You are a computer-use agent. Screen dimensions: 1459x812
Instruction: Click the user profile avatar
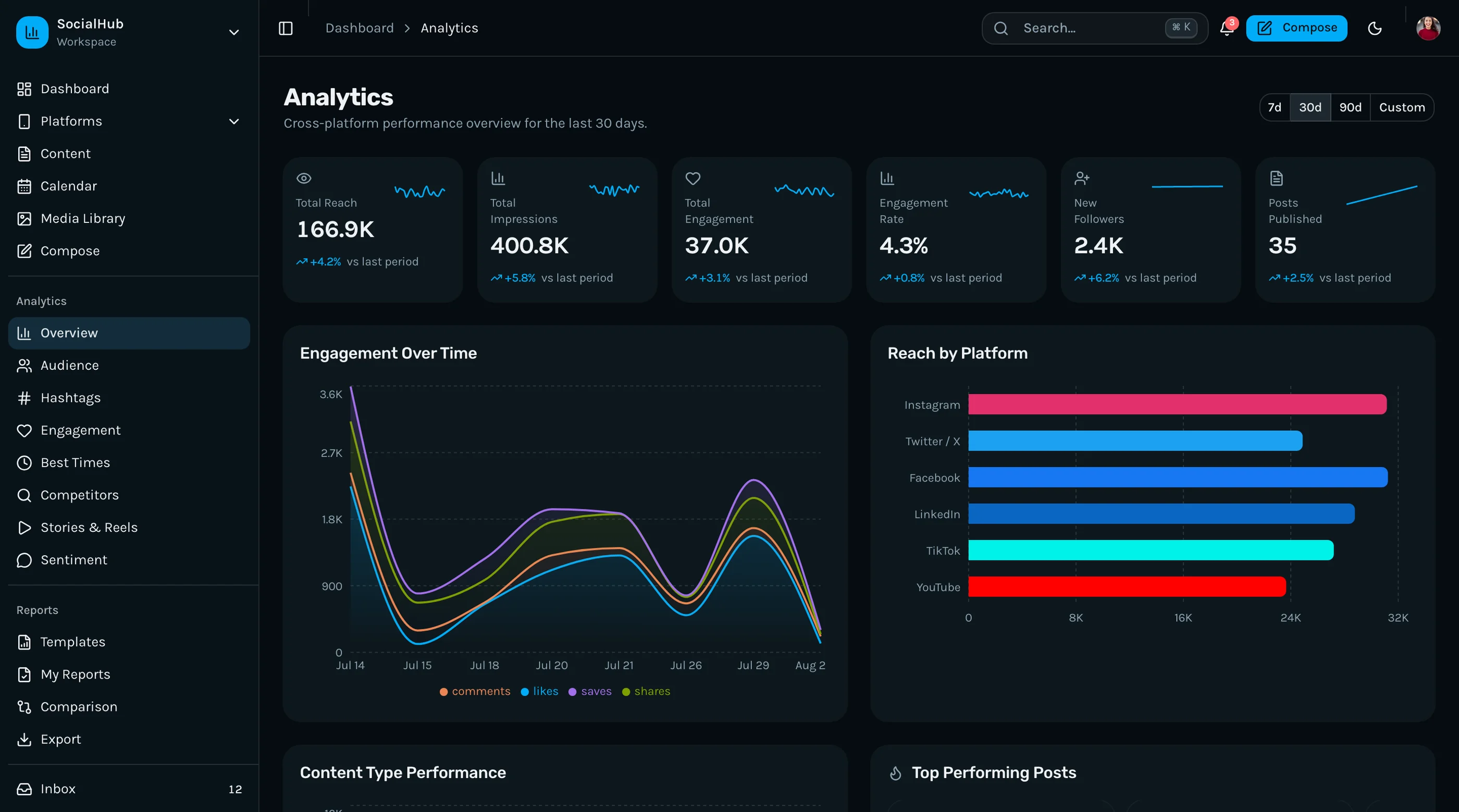pos(1428,28)
